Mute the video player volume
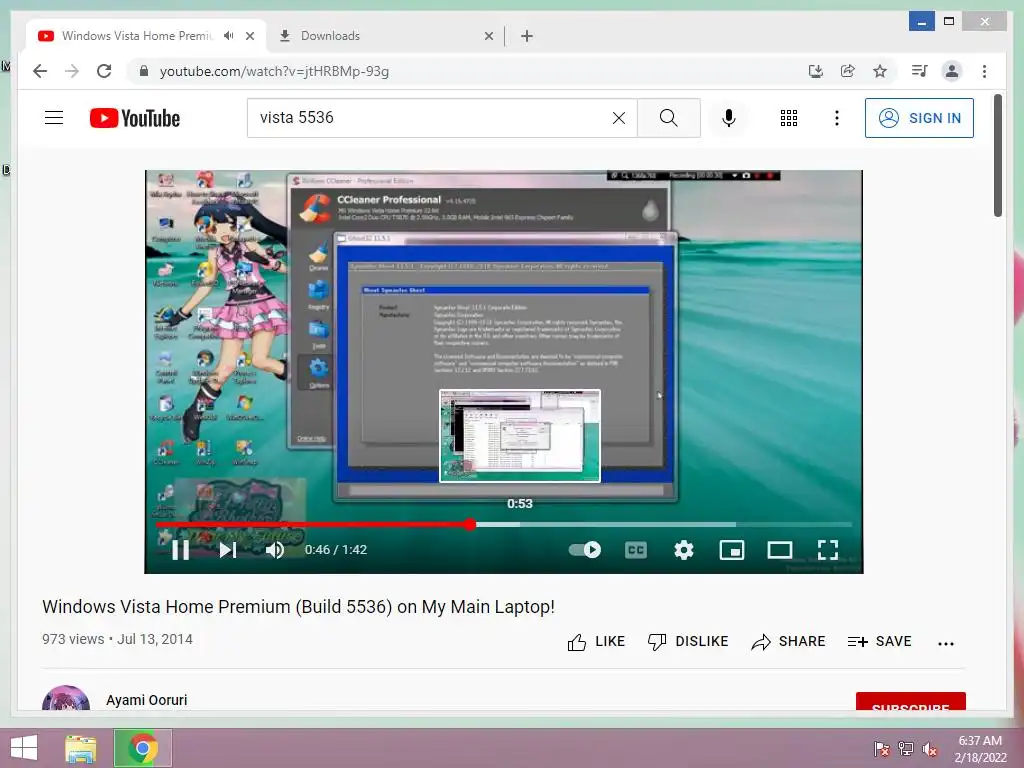The height and width of the screenshot is (768, 1024). coord(275,550)
